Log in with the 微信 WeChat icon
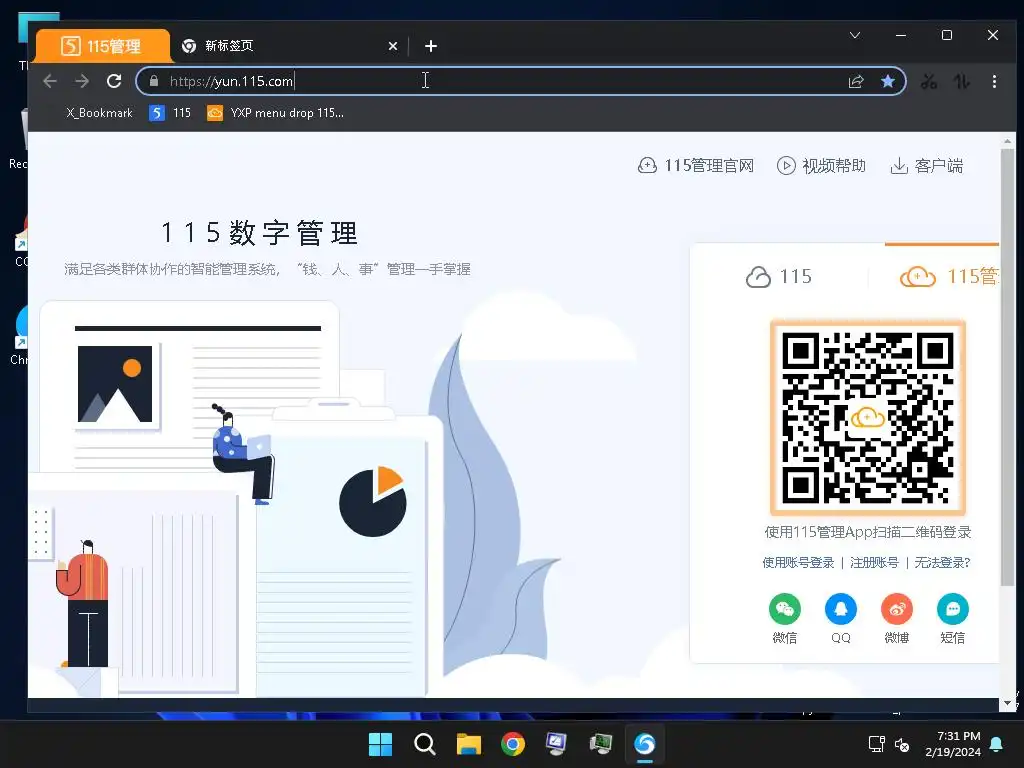Screen dimensions: 1024x768 pos(784,609)
